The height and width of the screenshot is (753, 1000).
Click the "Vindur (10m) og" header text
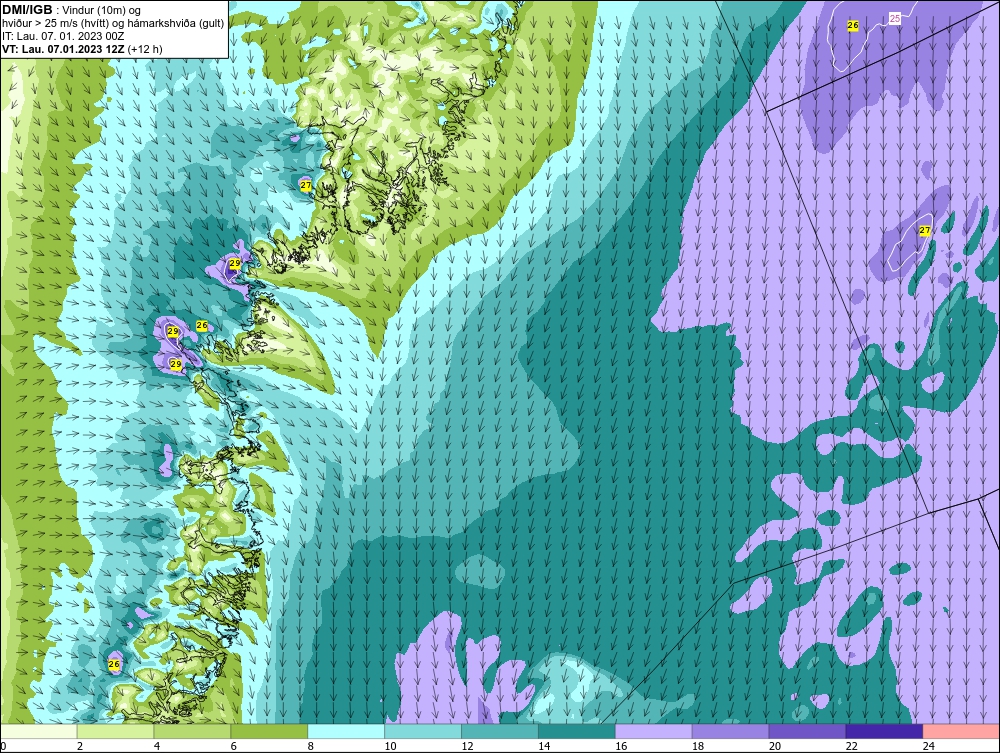pyautogui.click(x=103, y=10)
